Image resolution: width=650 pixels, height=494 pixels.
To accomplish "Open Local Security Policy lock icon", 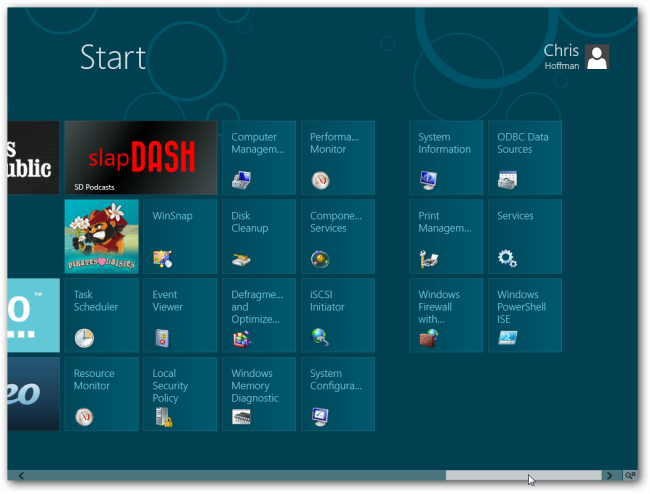I will 164,417.
